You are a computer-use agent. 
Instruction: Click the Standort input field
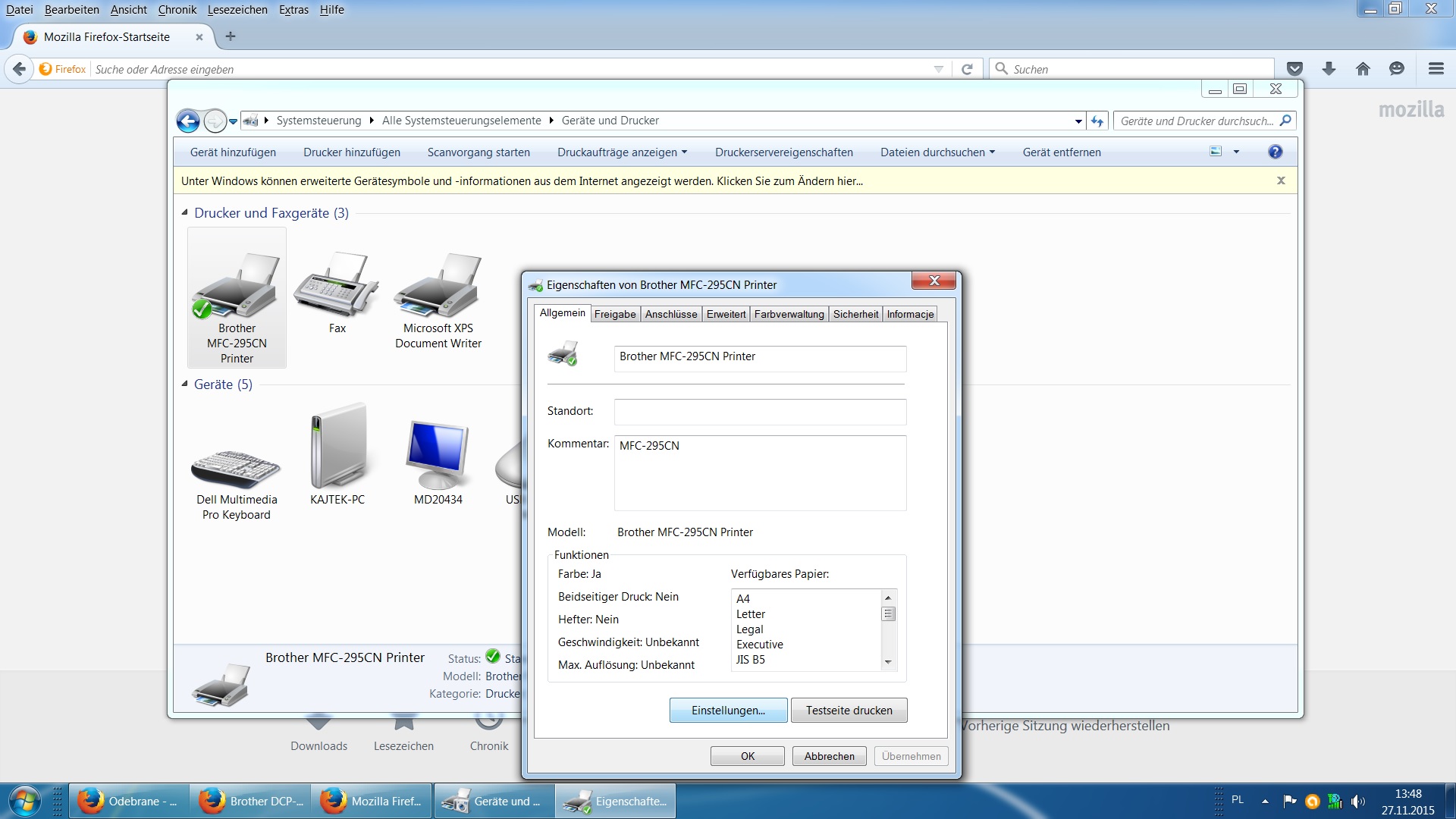tap(760, 412)
